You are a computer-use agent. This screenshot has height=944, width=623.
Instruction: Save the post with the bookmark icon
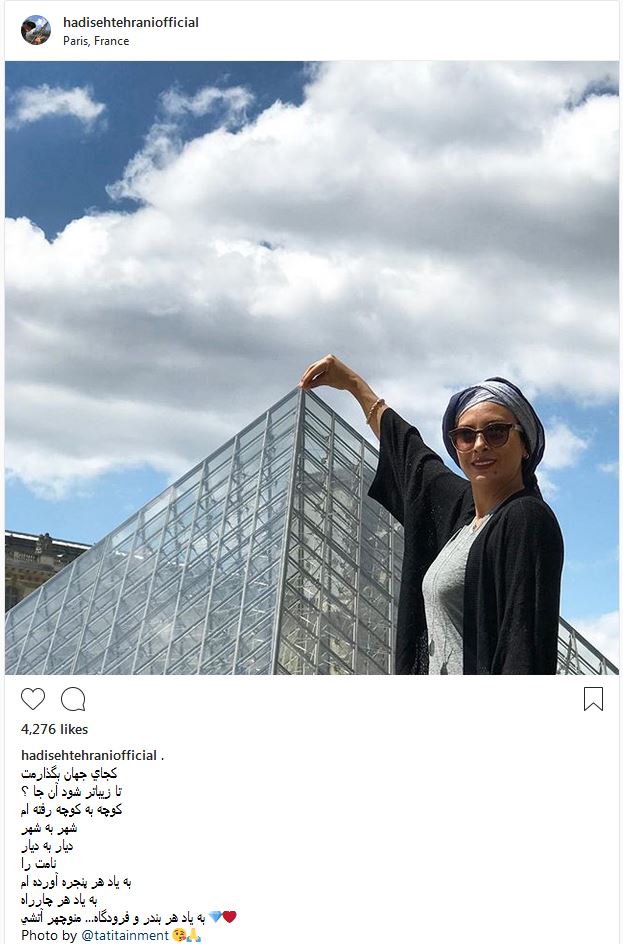(x=593, y=699)
